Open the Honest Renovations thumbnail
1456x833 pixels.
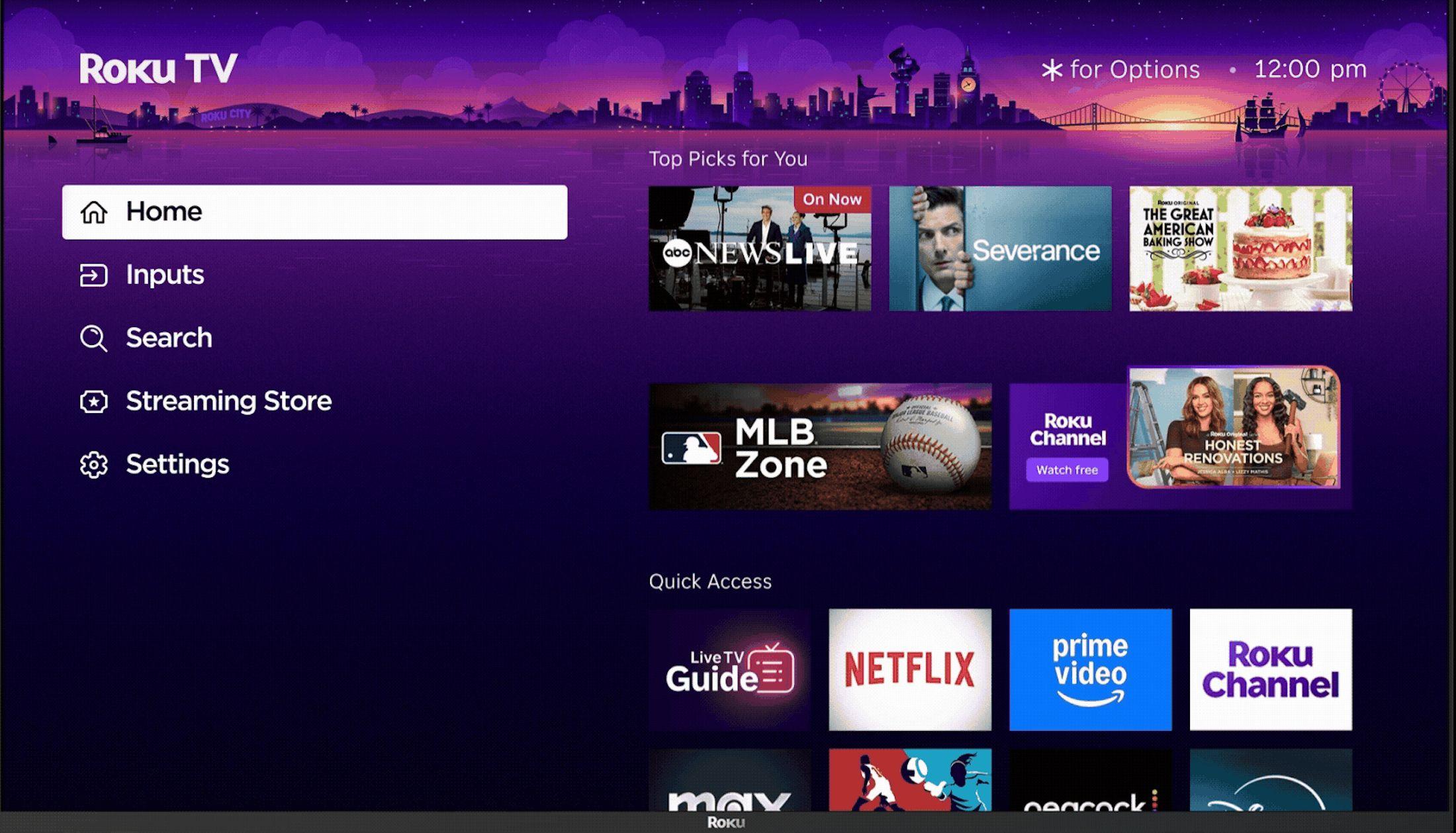click(1234, 428)
